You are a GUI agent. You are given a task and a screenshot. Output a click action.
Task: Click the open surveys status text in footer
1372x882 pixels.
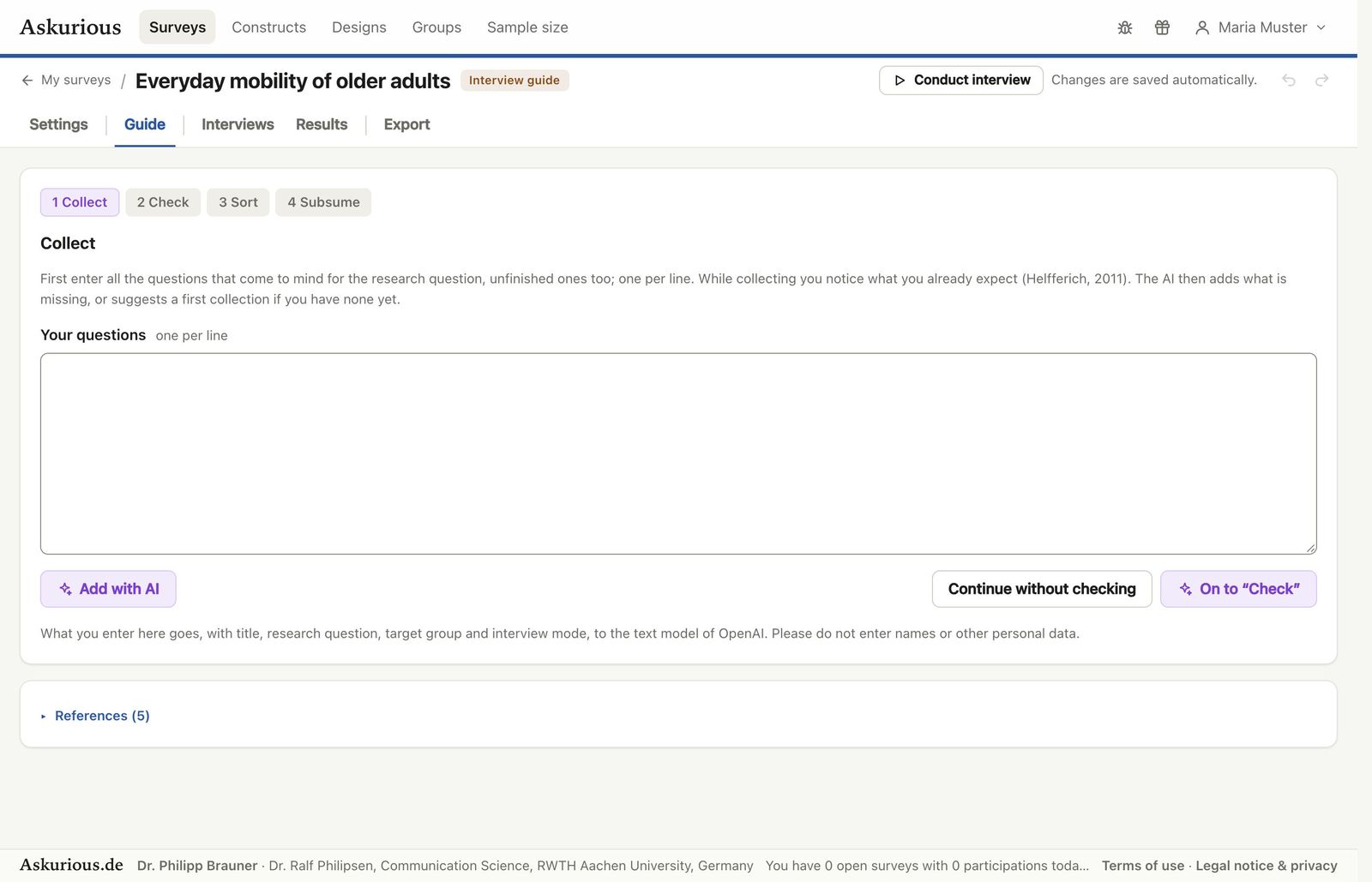(x=927, y=866)
